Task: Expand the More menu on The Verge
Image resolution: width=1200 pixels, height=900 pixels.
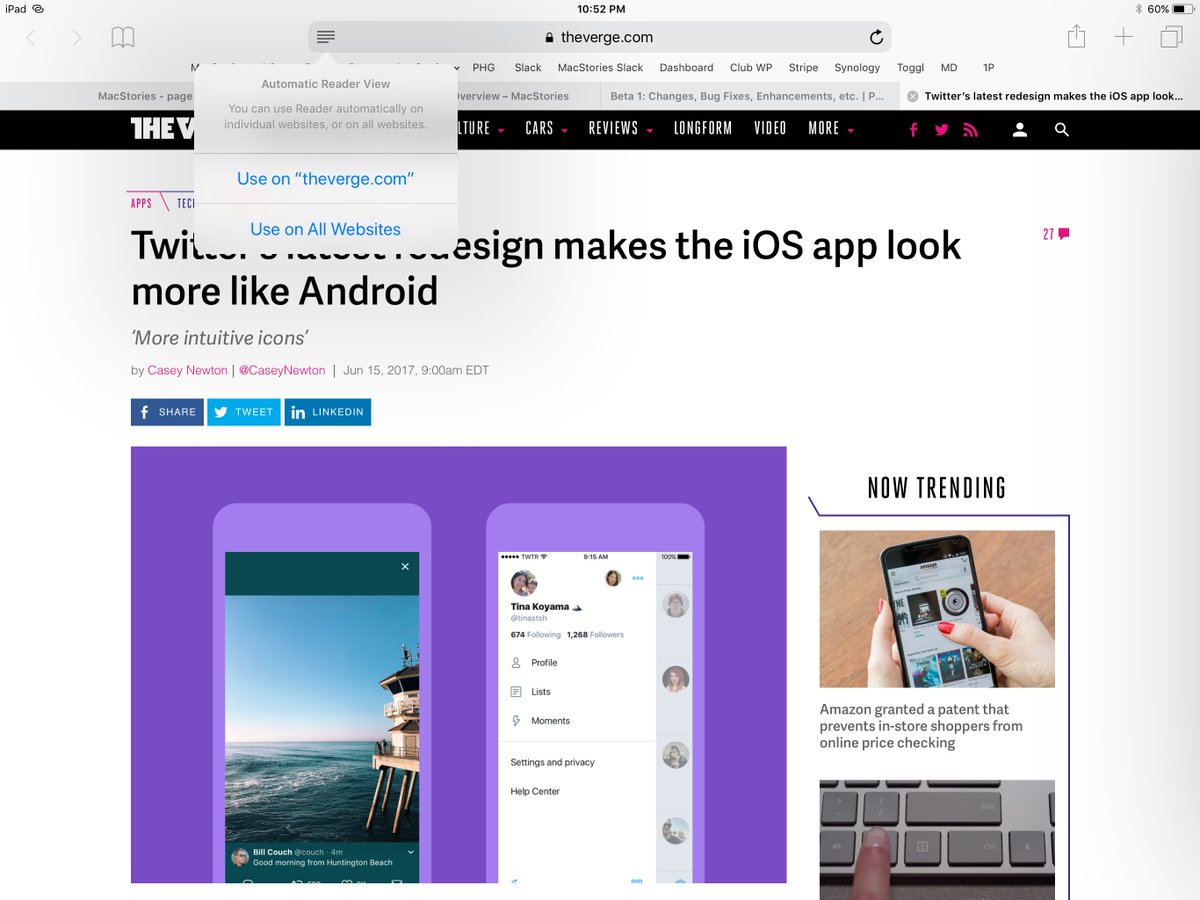Action: (x=831, y=128)
